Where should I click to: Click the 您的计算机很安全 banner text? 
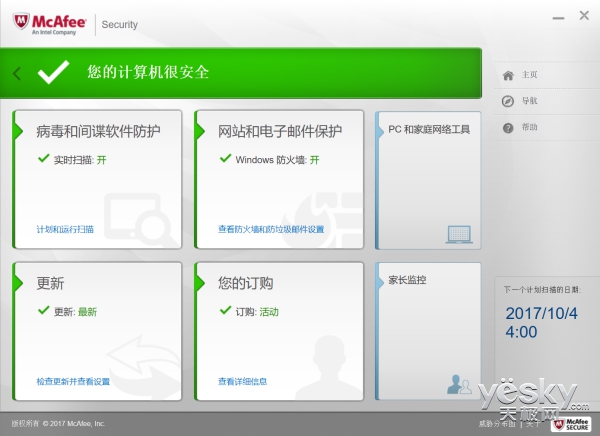(x=148, y=72)
